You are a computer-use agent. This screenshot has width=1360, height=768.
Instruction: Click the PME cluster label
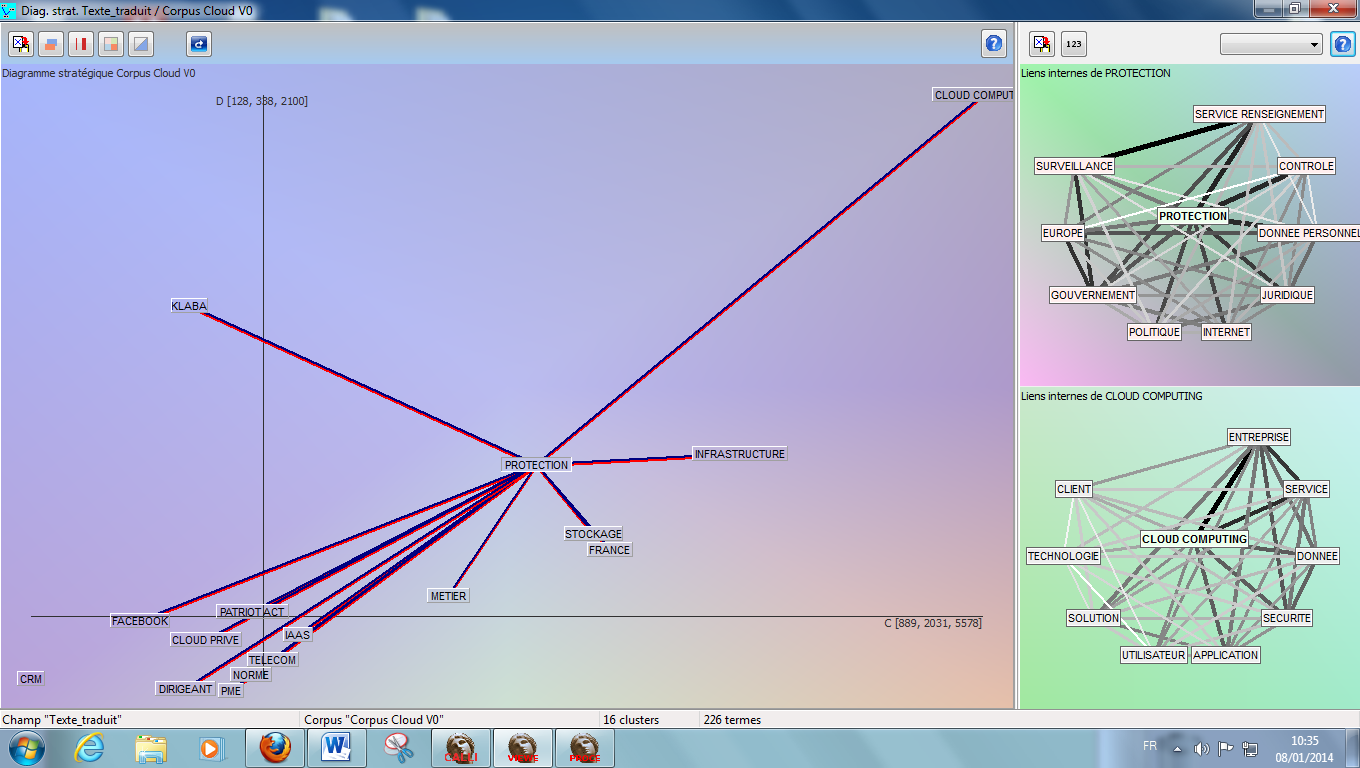pos(231,691)
